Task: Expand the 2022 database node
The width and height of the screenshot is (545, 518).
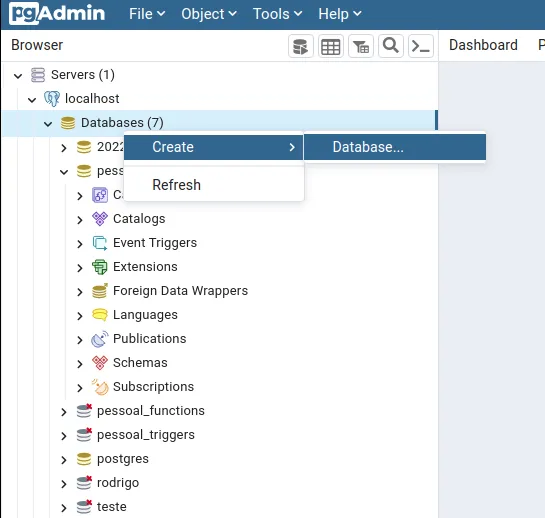Action: pyautogui.click(x=64, y=148)
